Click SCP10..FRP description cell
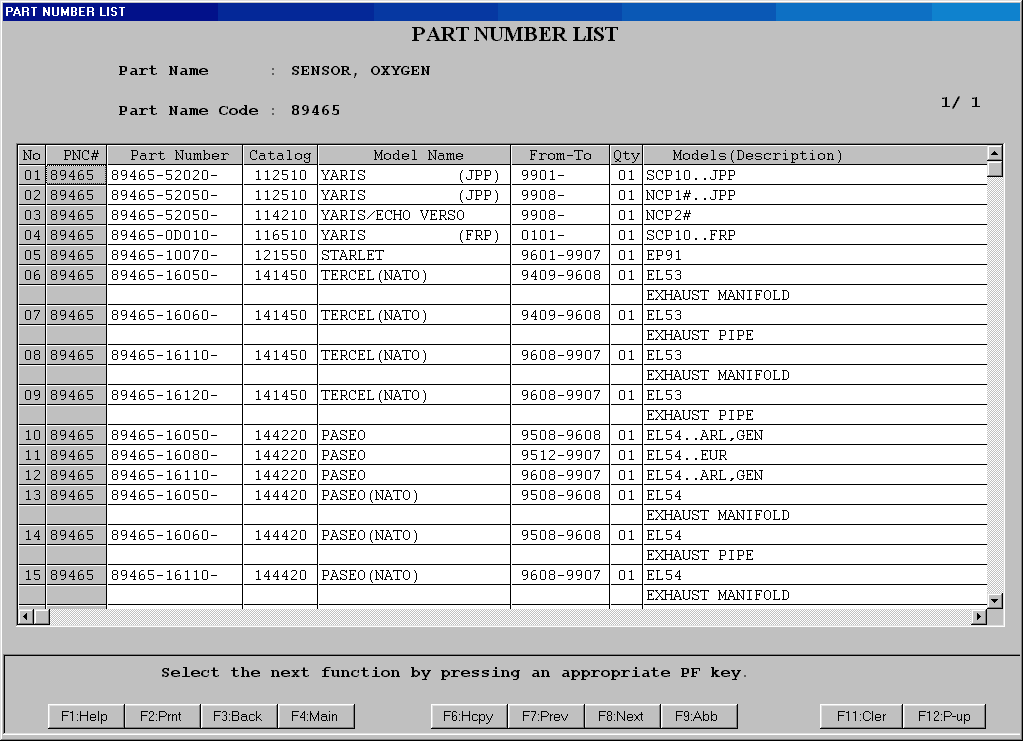Image resolution: width=1023 pixels, height=741 pixels. pos(815,235)
